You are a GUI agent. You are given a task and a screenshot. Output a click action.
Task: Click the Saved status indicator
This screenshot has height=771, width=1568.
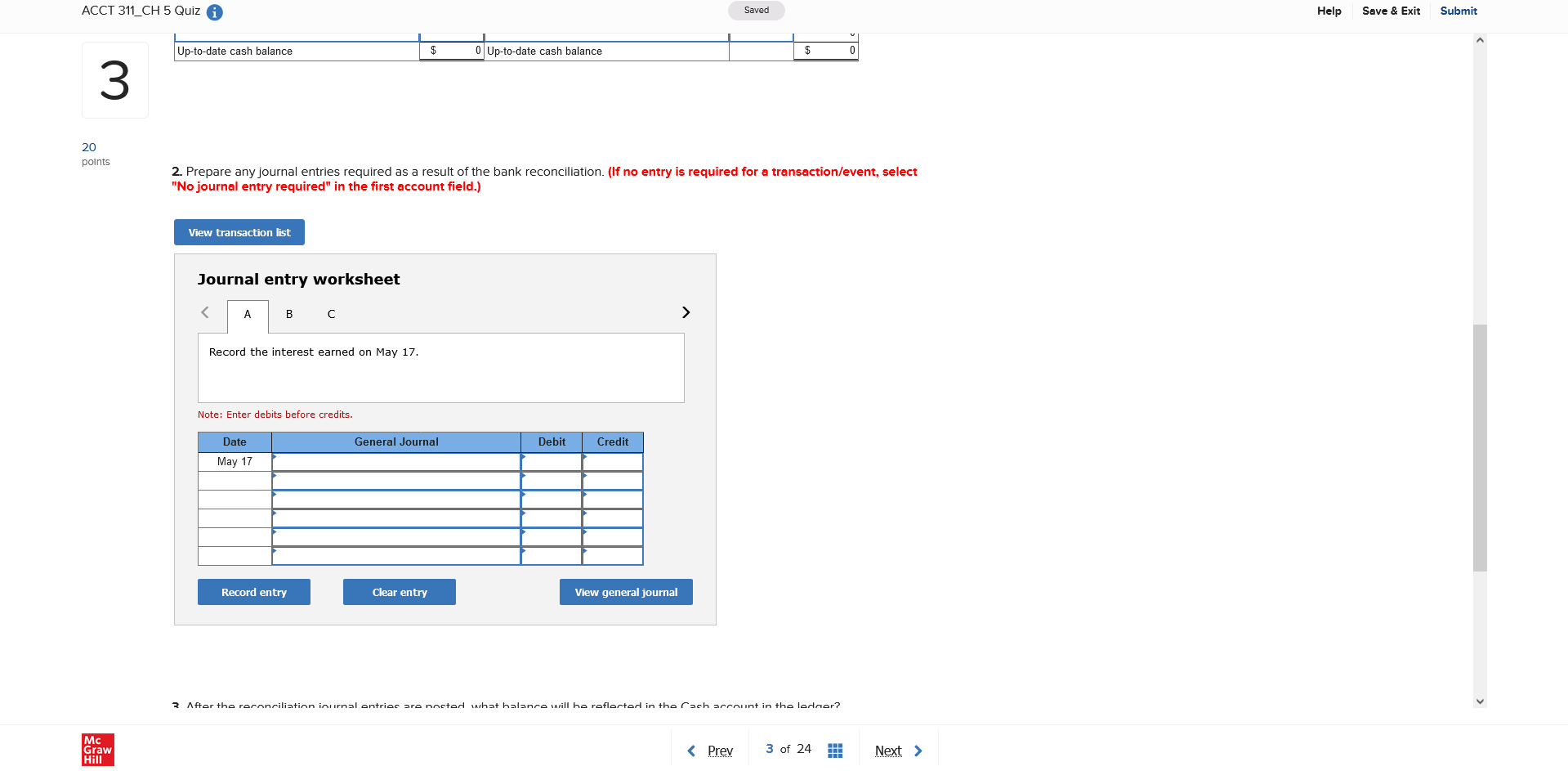click(755, 11)
